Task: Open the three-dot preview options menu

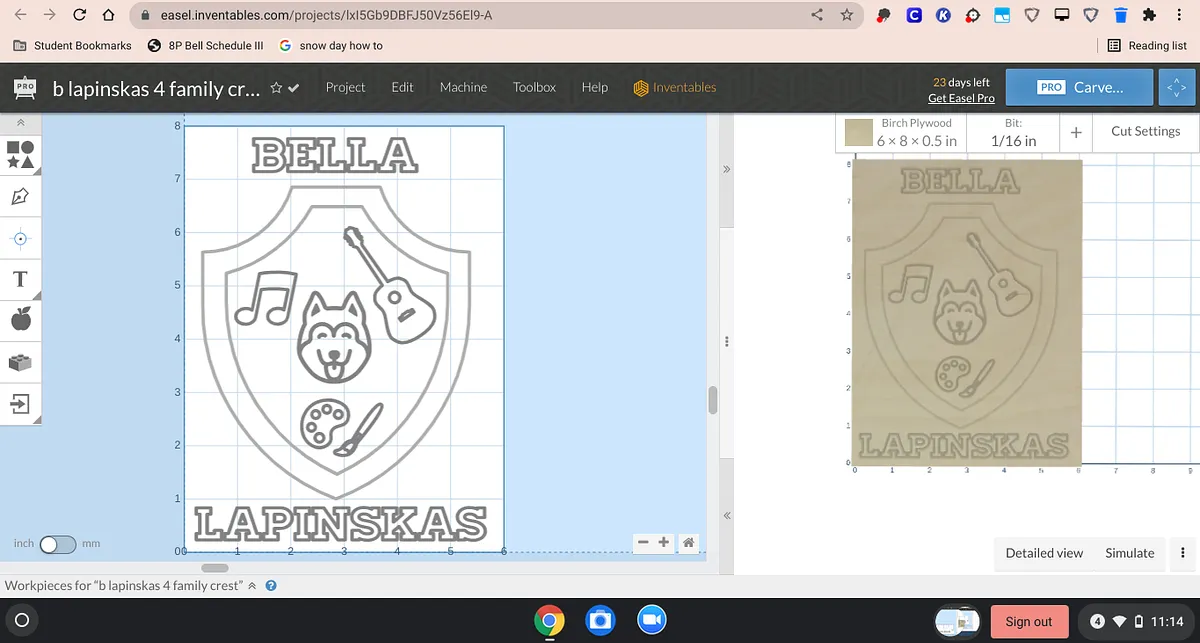Action: (1182, 553)
